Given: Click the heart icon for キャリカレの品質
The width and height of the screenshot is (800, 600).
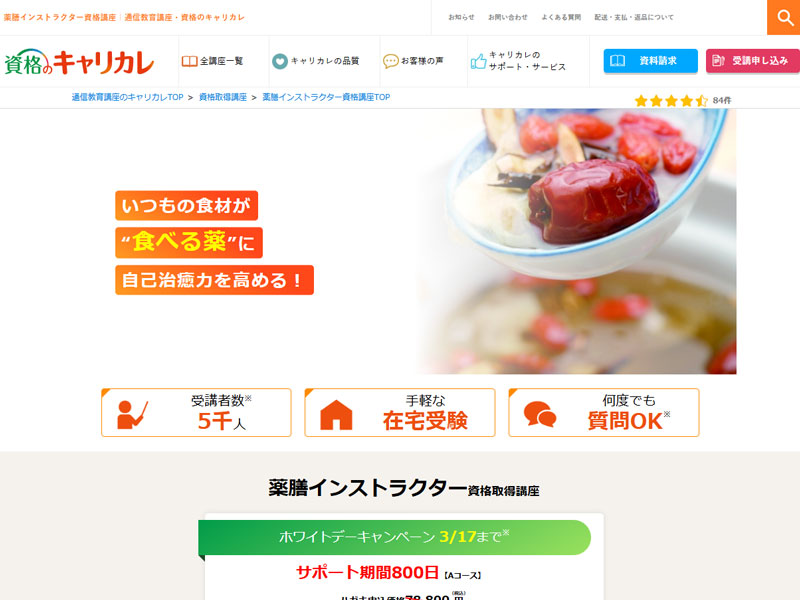Looking at the screenshot, I should 280,61.
